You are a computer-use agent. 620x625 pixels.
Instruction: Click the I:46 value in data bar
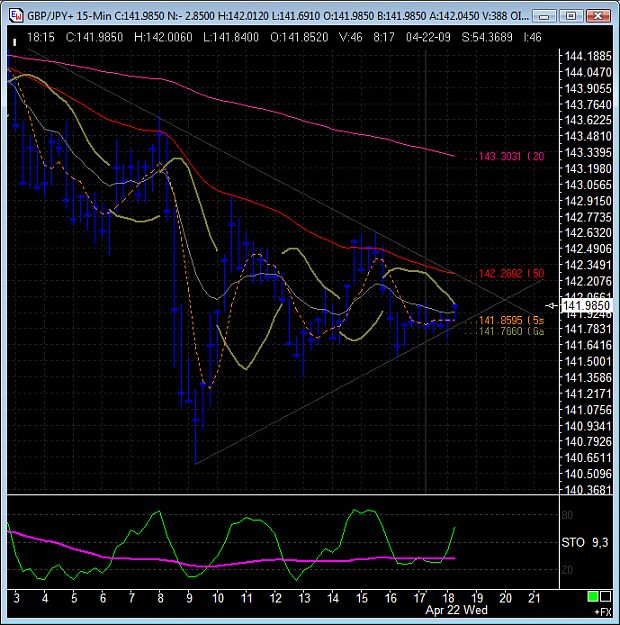click(532, 37)
